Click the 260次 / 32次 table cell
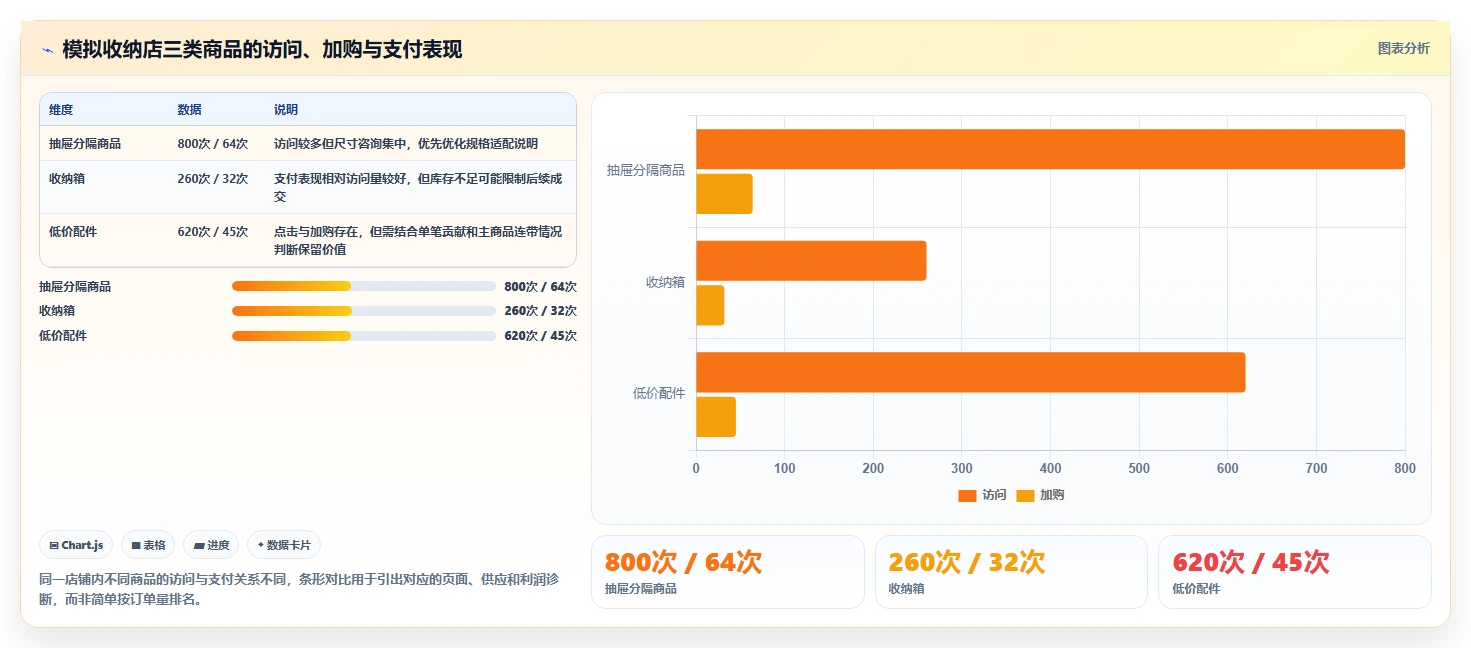The height and width of the screenshot is (648, 1471). tap(213, 179)
